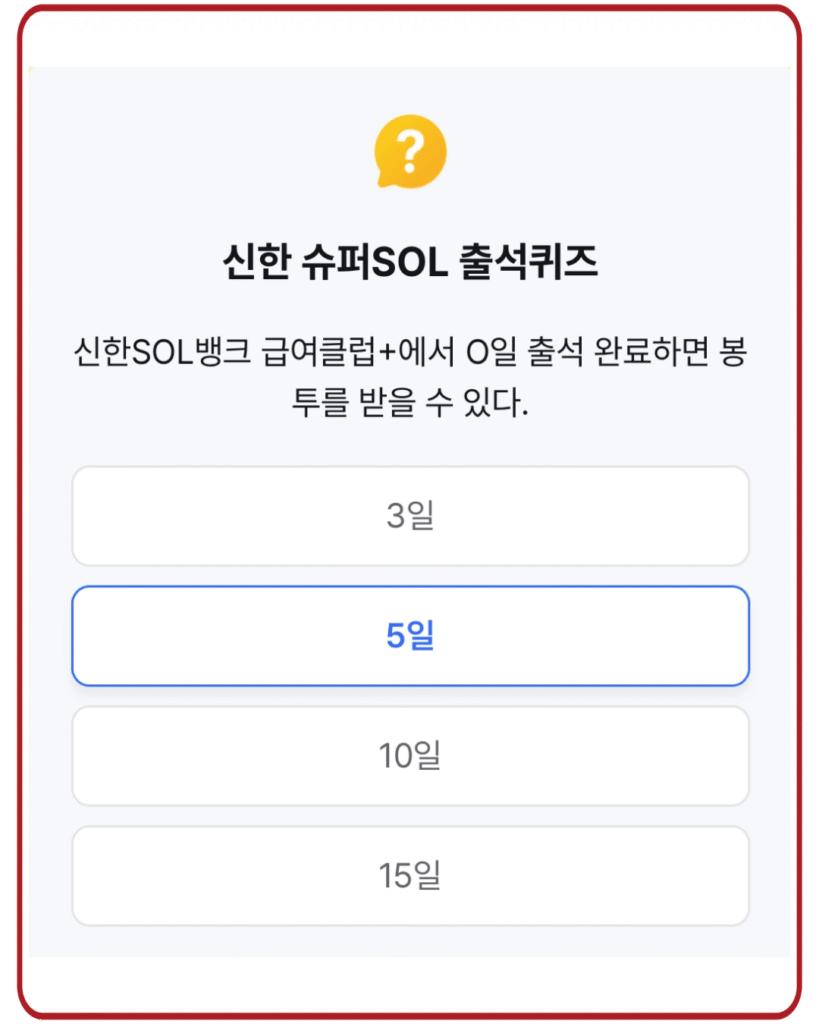Click the quiz question text about 급여클럽+

pyautogui.click(x=410, y=375)
